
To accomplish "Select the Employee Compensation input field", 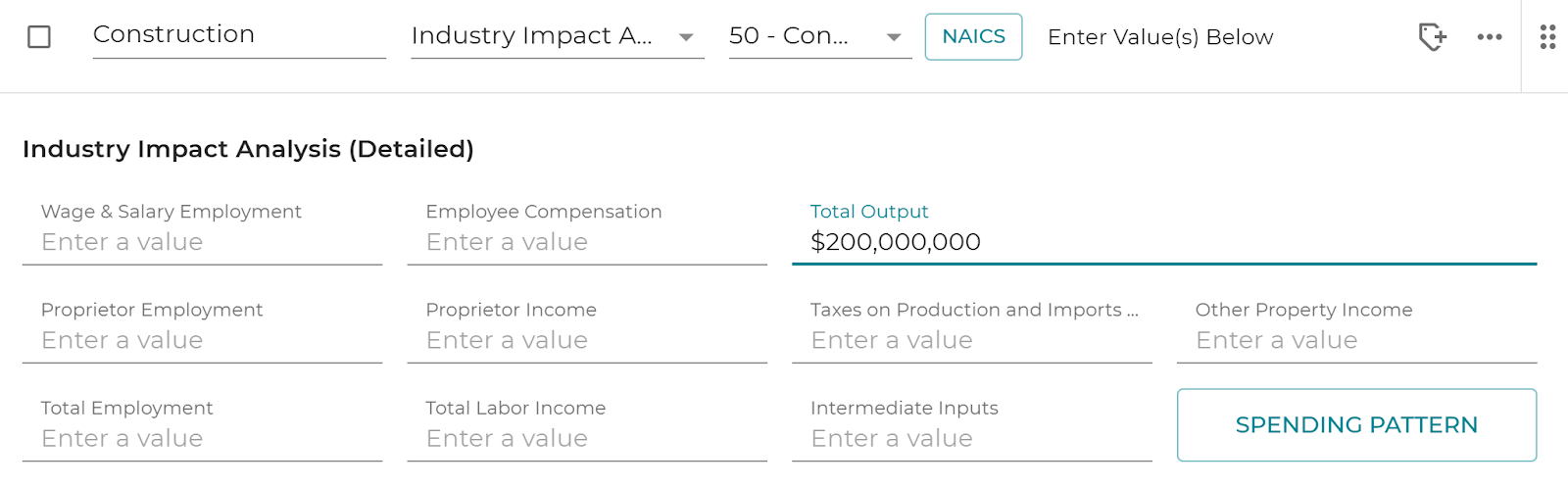I will pos(587,231).
